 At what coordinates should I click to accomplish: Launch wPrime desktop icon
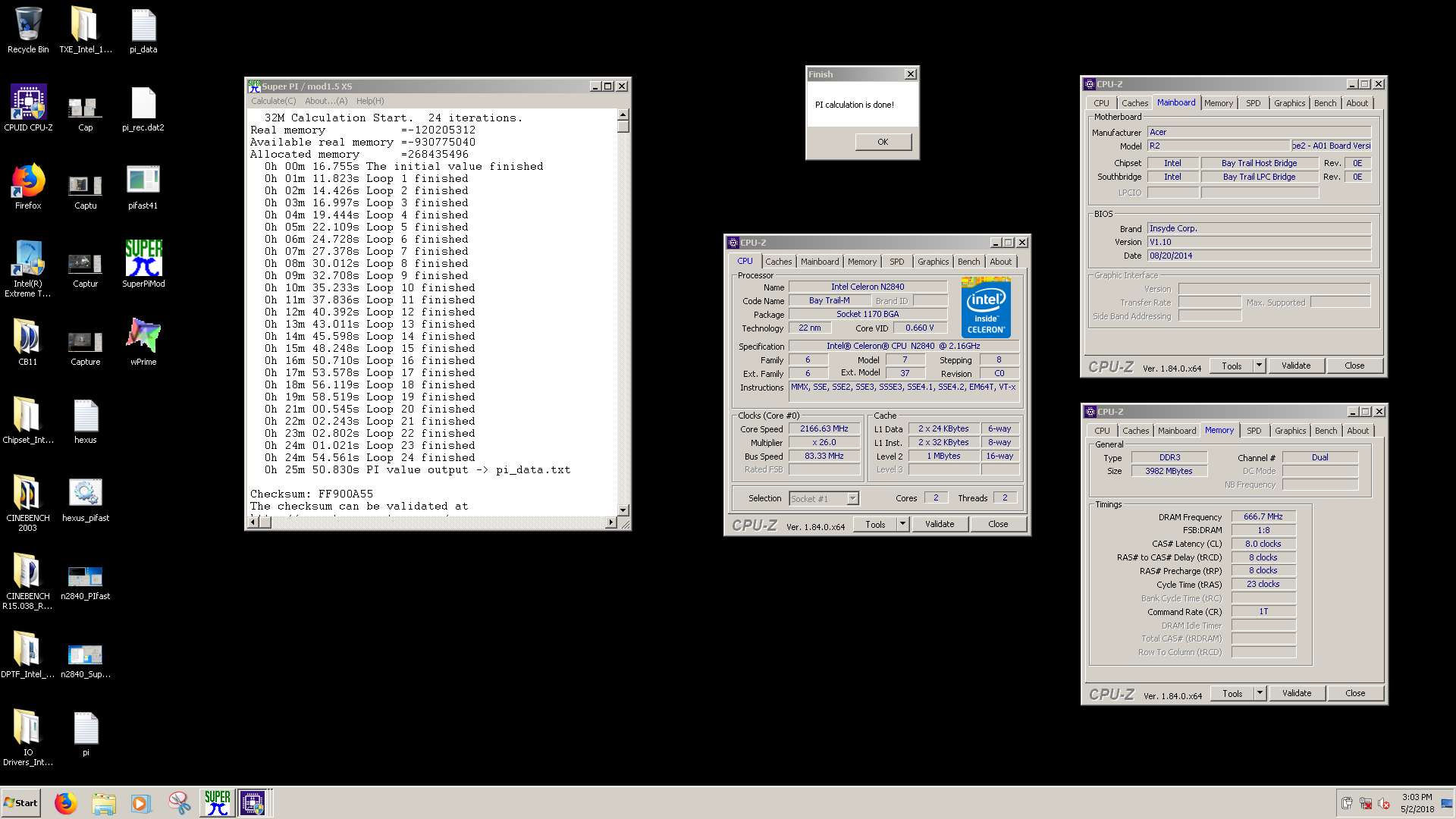coord(143,343)
